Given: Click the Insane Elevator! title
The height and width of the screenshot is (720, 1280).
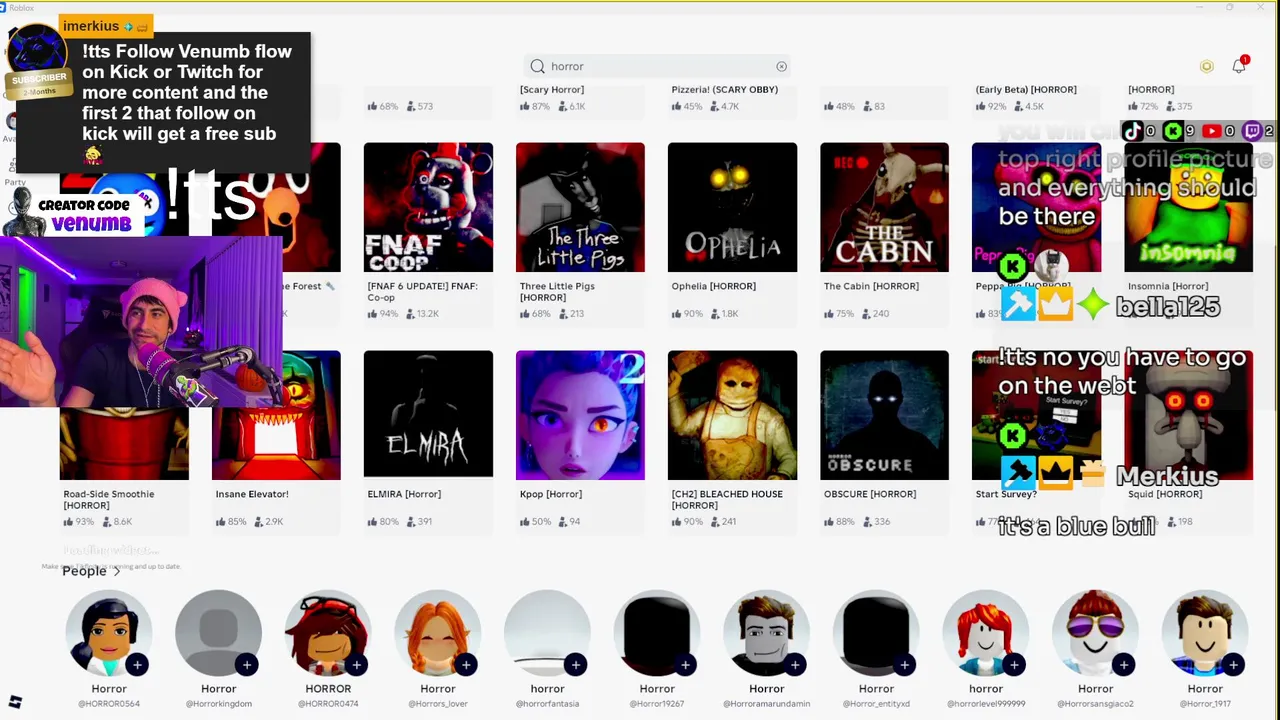Looking at the screenshot, I should (251, 494).
